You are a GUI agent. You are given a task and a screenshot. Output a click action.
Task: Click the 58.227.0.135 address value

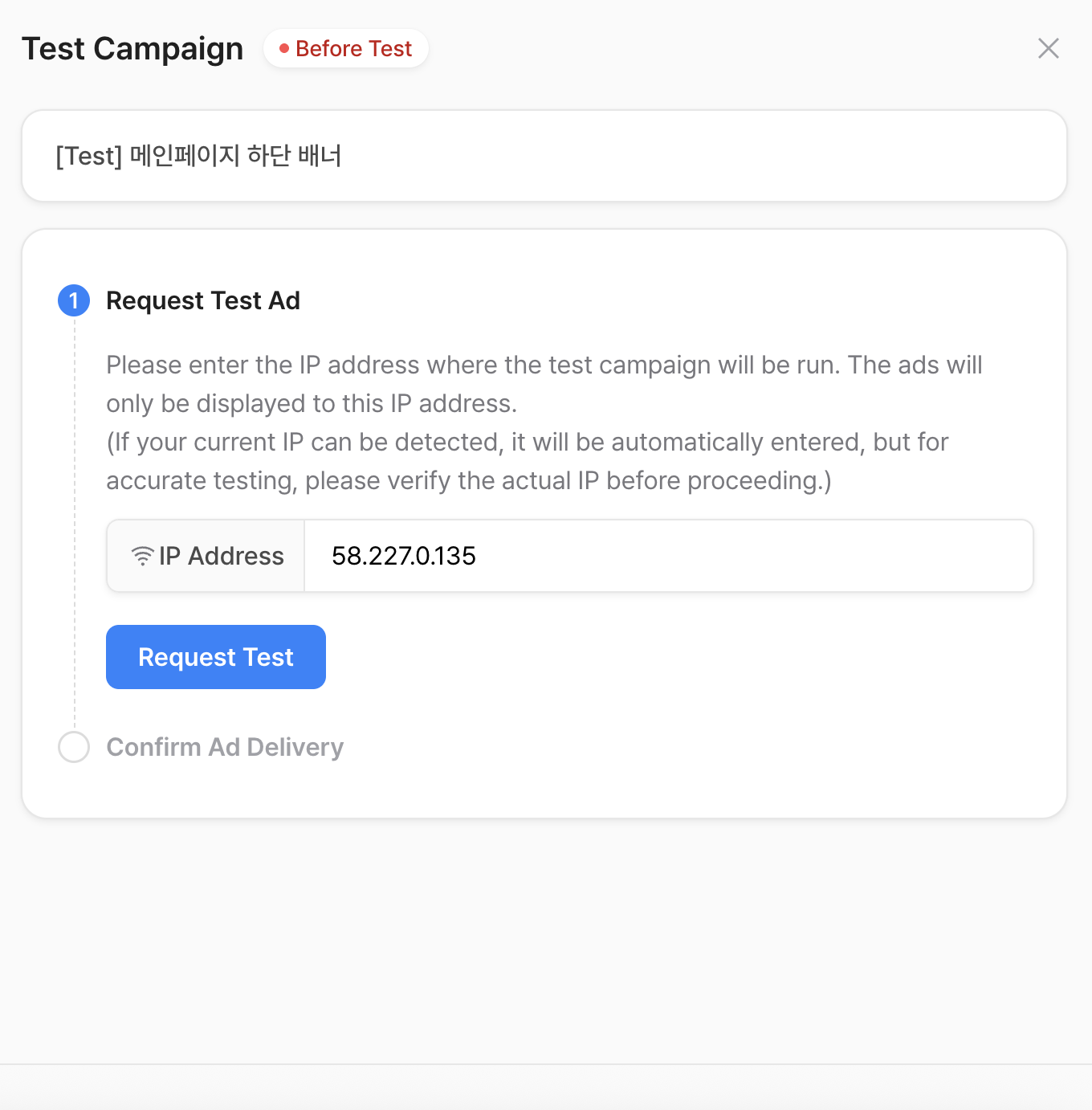tap(404, 556)
